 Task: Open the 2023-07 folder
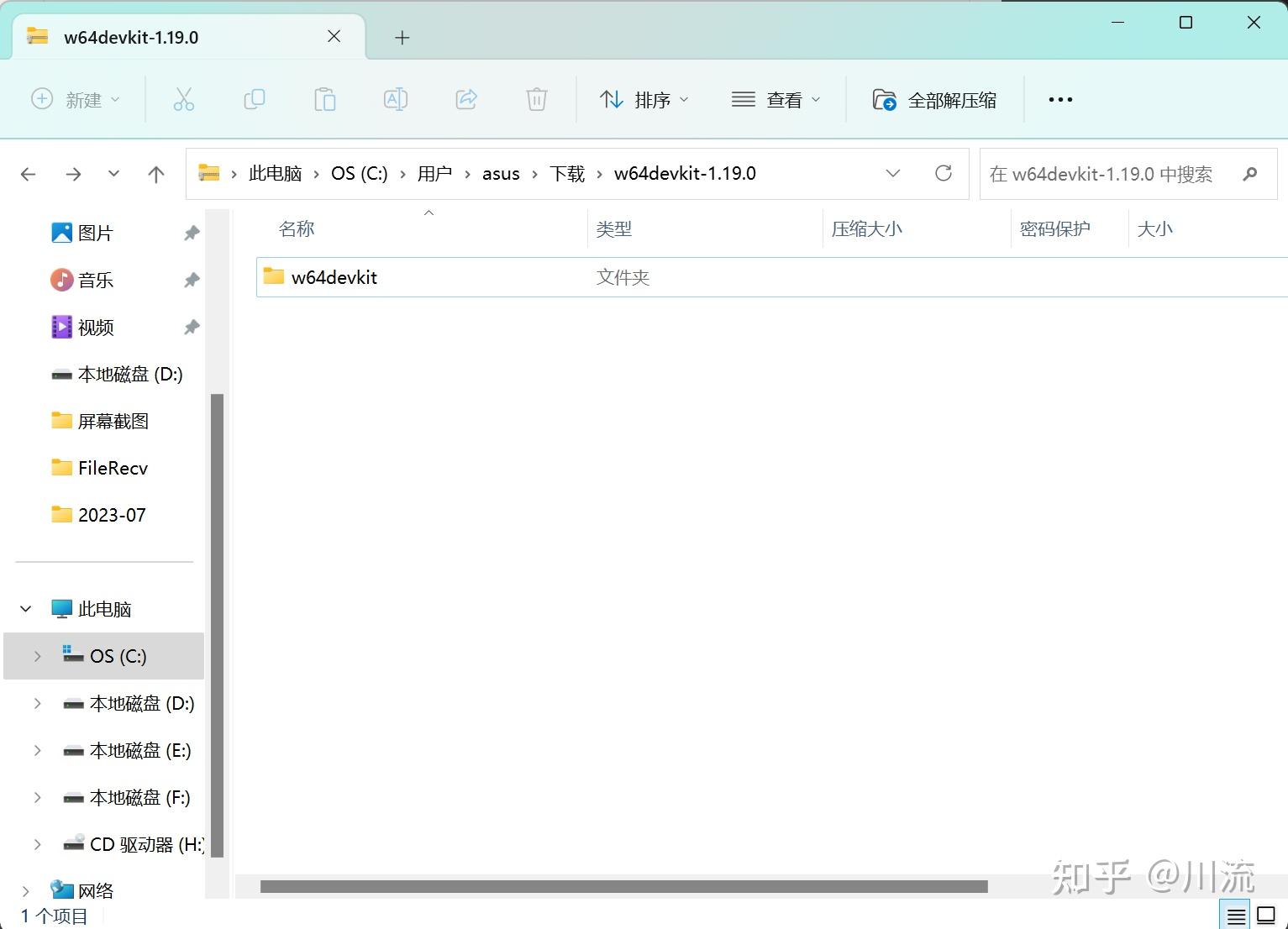tap(98, 515)
